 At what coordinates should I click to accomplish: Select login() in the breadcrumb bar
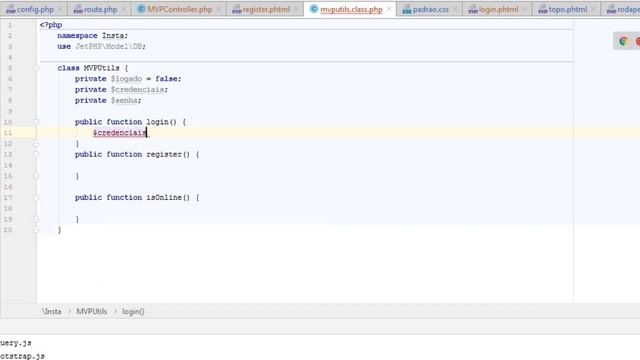[x=133, y=311]
